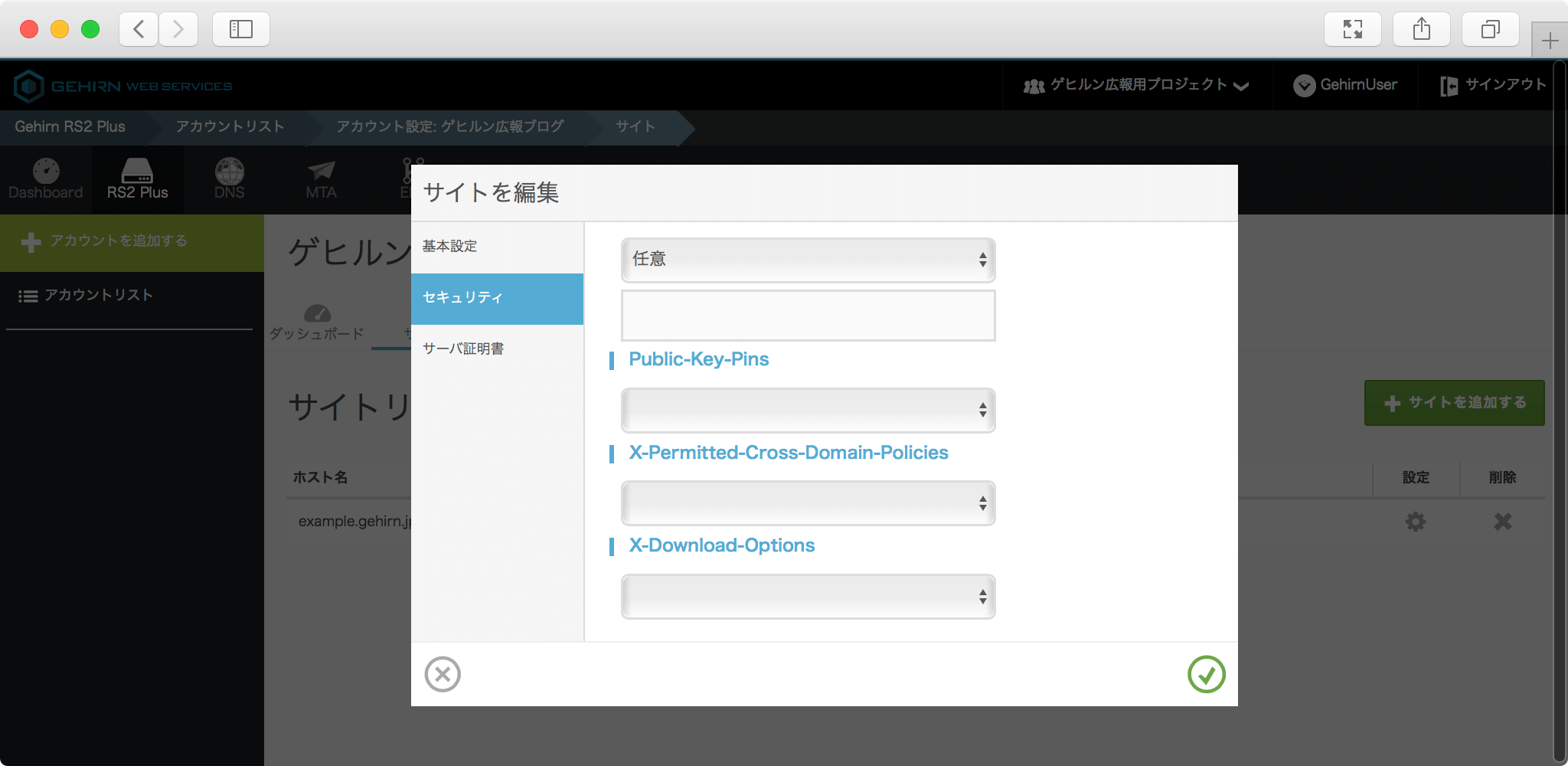Open the 任意 dropdown
The height and width of the screenshot is (766, 1568).
(808, 260)
